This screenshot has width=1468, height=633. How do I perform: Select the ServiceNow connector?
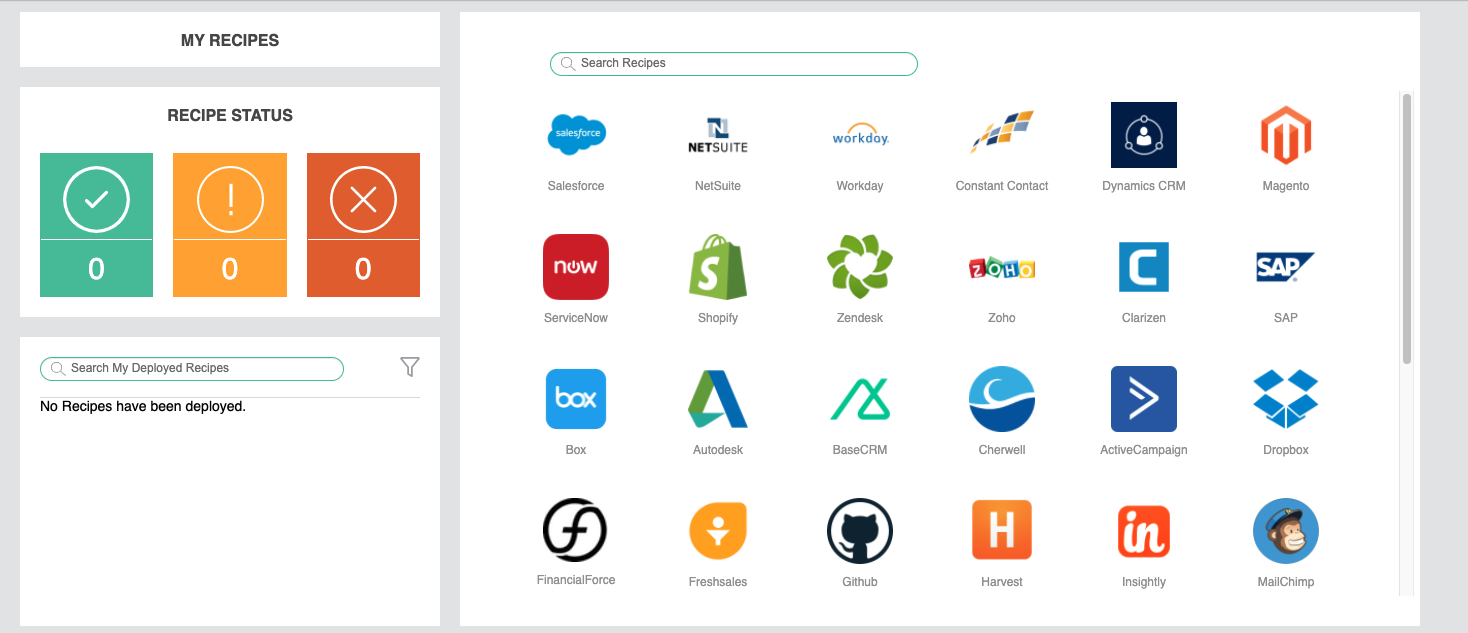(x=575, y=266)
